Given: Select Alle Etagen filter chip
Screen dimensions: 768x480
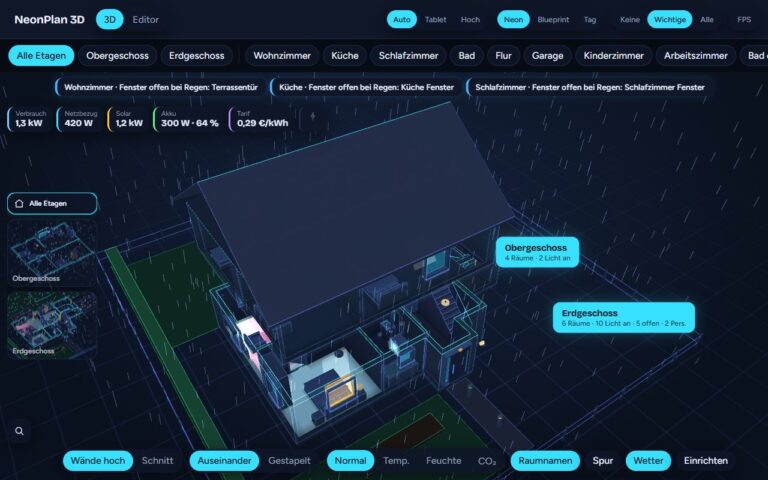Looking at the screenshot, I should tap(41, 56).
